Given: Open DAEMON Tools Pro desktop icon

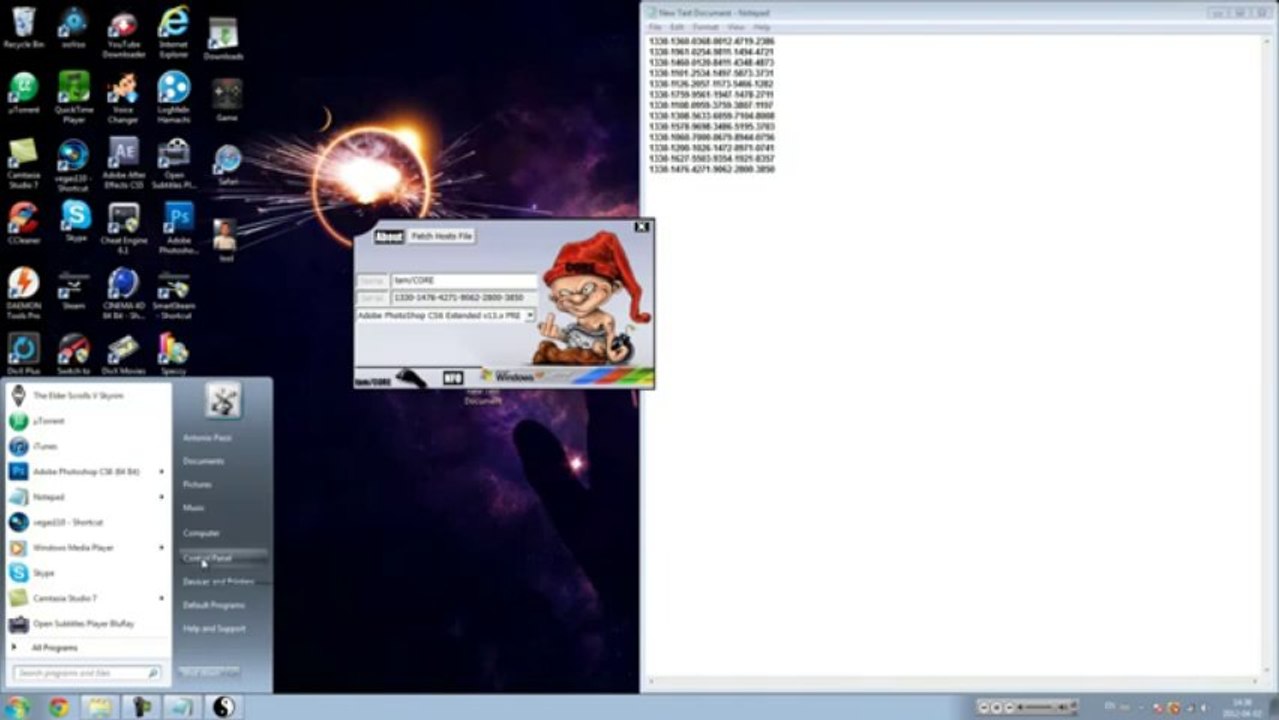Looking at the screenshot, I should point(23,293).
